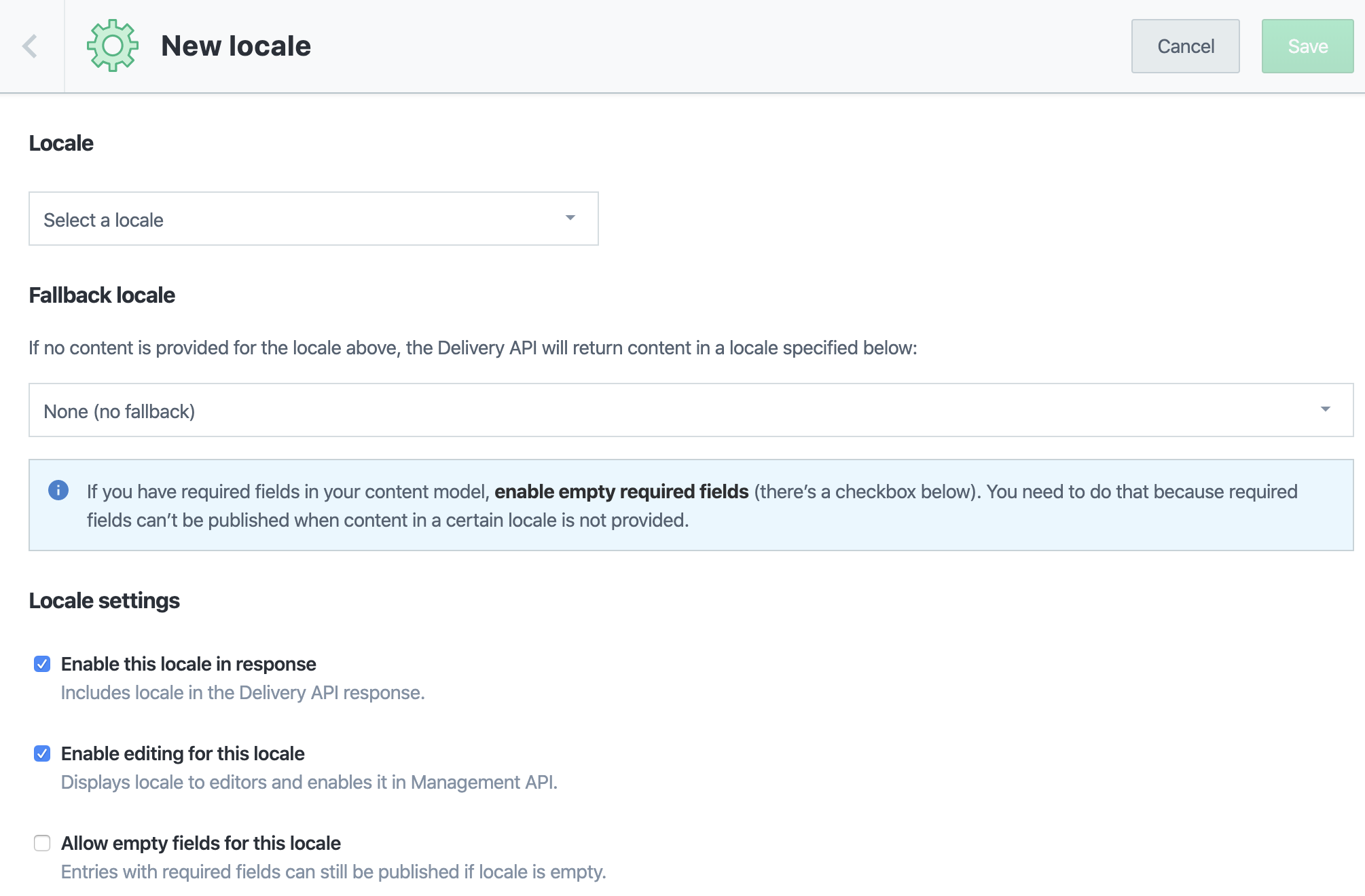Screen dimensions: 1365x896
Task: Click the caret arrow in locale selector
Action: coord(570,218)
